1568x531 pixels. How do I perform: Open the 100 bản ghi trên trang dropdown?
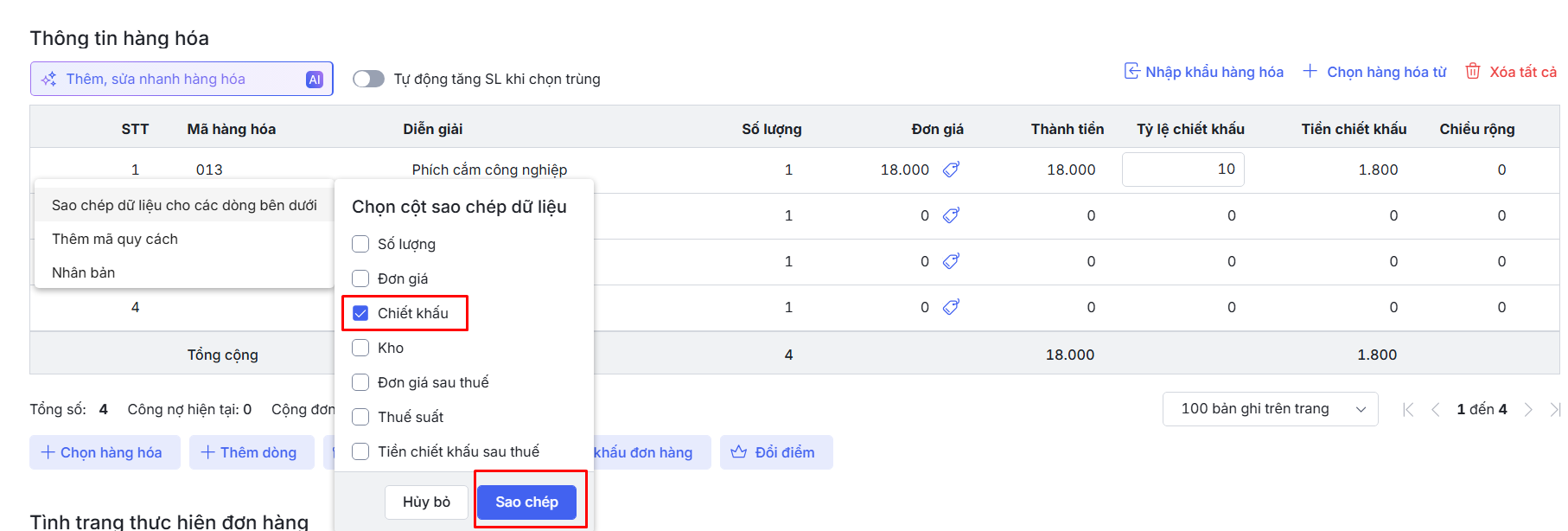click(1270, 409)
